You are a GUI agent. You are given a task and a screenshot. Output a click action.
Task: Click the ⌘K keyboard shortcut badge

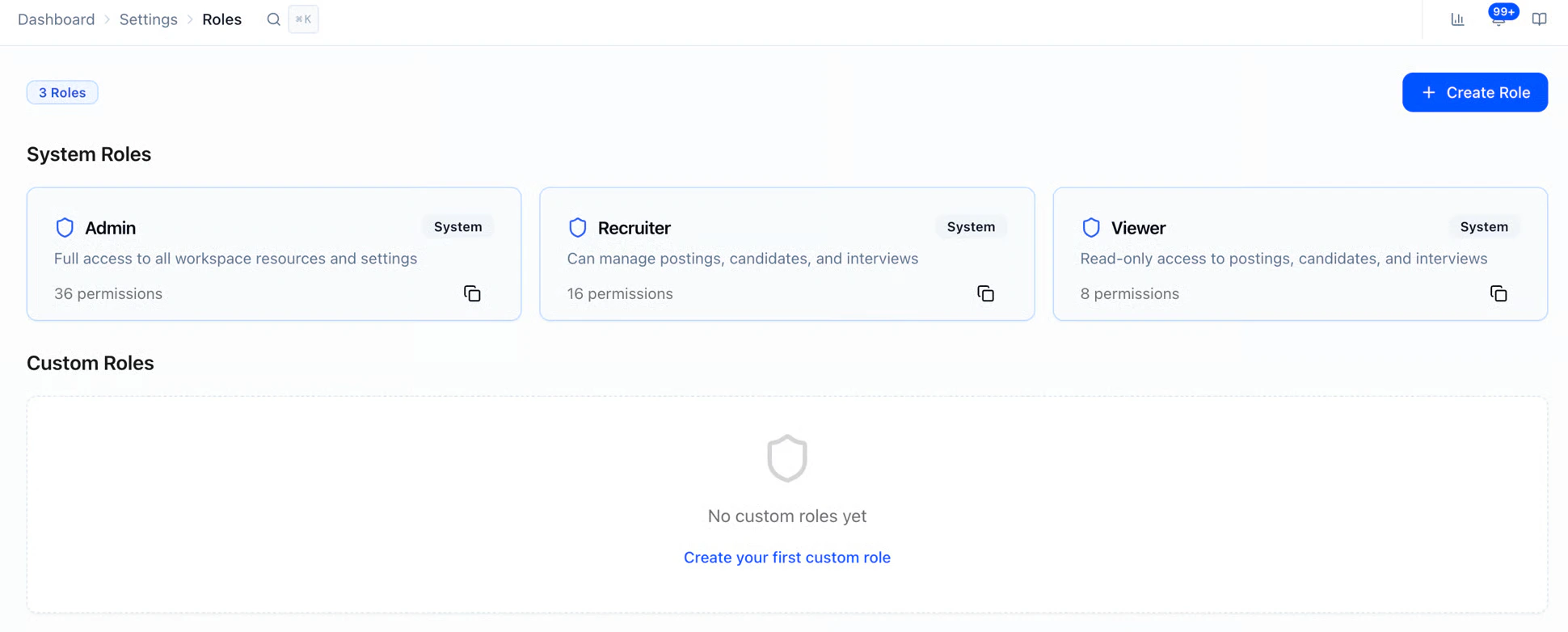point(303,19)
